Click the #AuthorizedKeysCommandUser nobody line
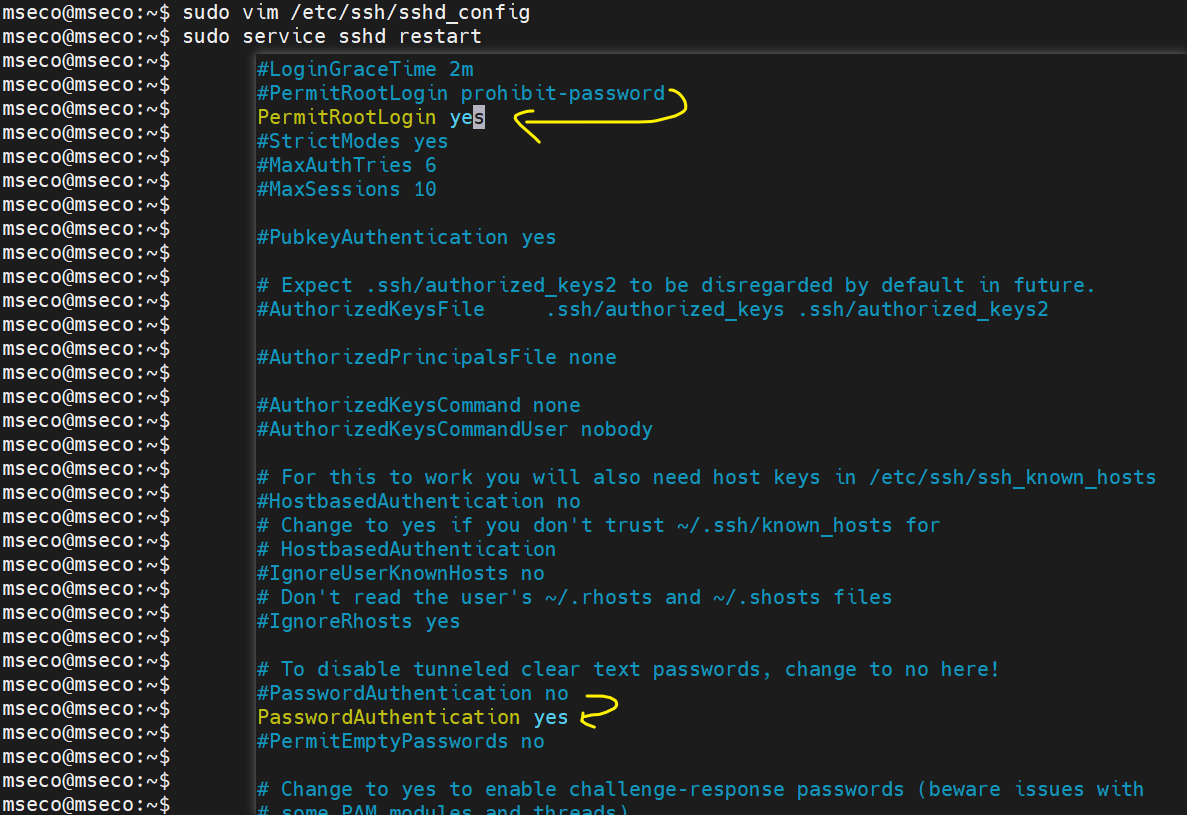Screen dimensions: 1187x815 (x=454, y=429)
